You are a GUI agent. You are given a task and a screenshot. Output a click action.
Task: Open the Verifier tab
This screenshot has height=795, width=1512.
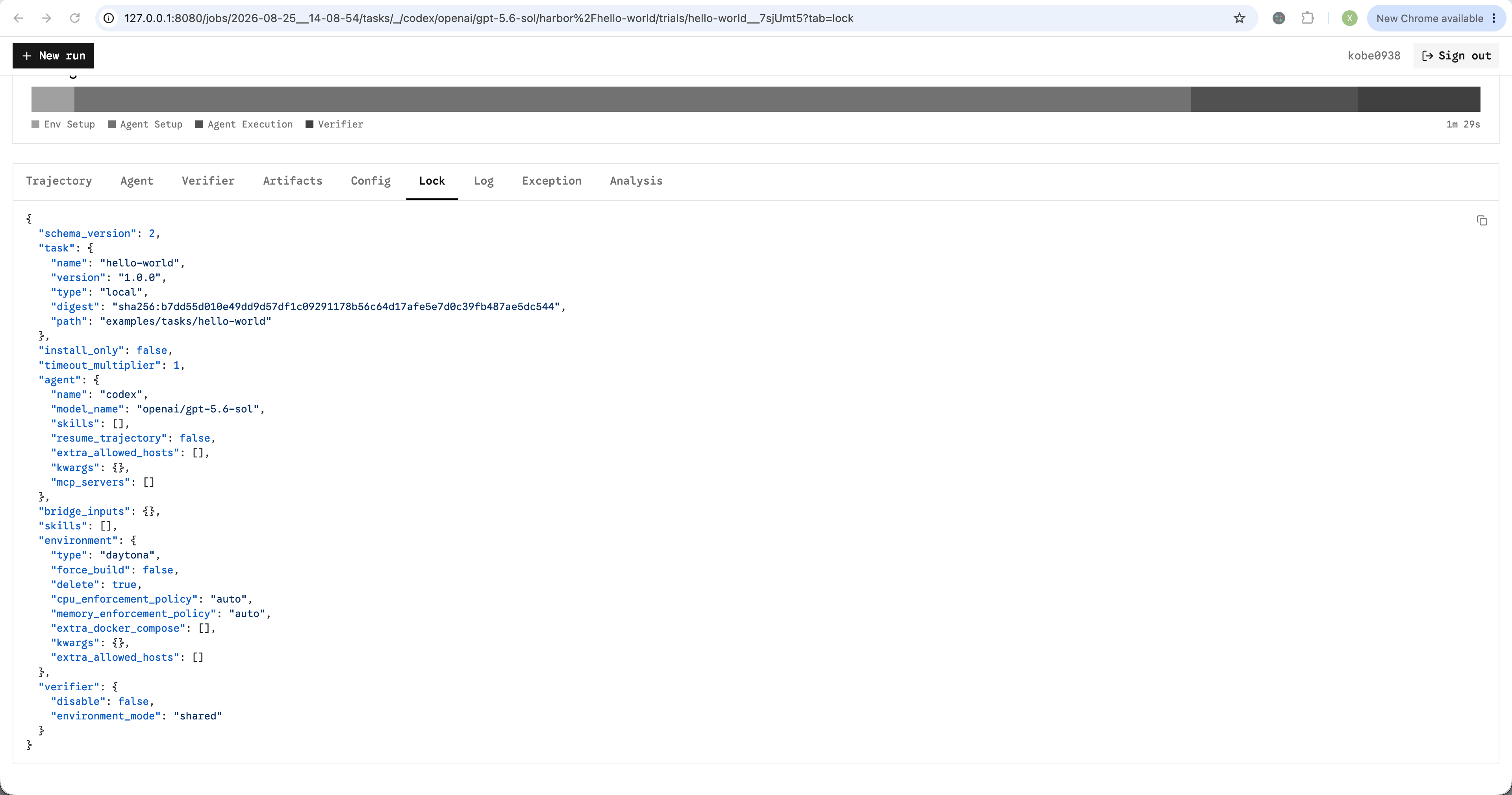pos(208,181)
